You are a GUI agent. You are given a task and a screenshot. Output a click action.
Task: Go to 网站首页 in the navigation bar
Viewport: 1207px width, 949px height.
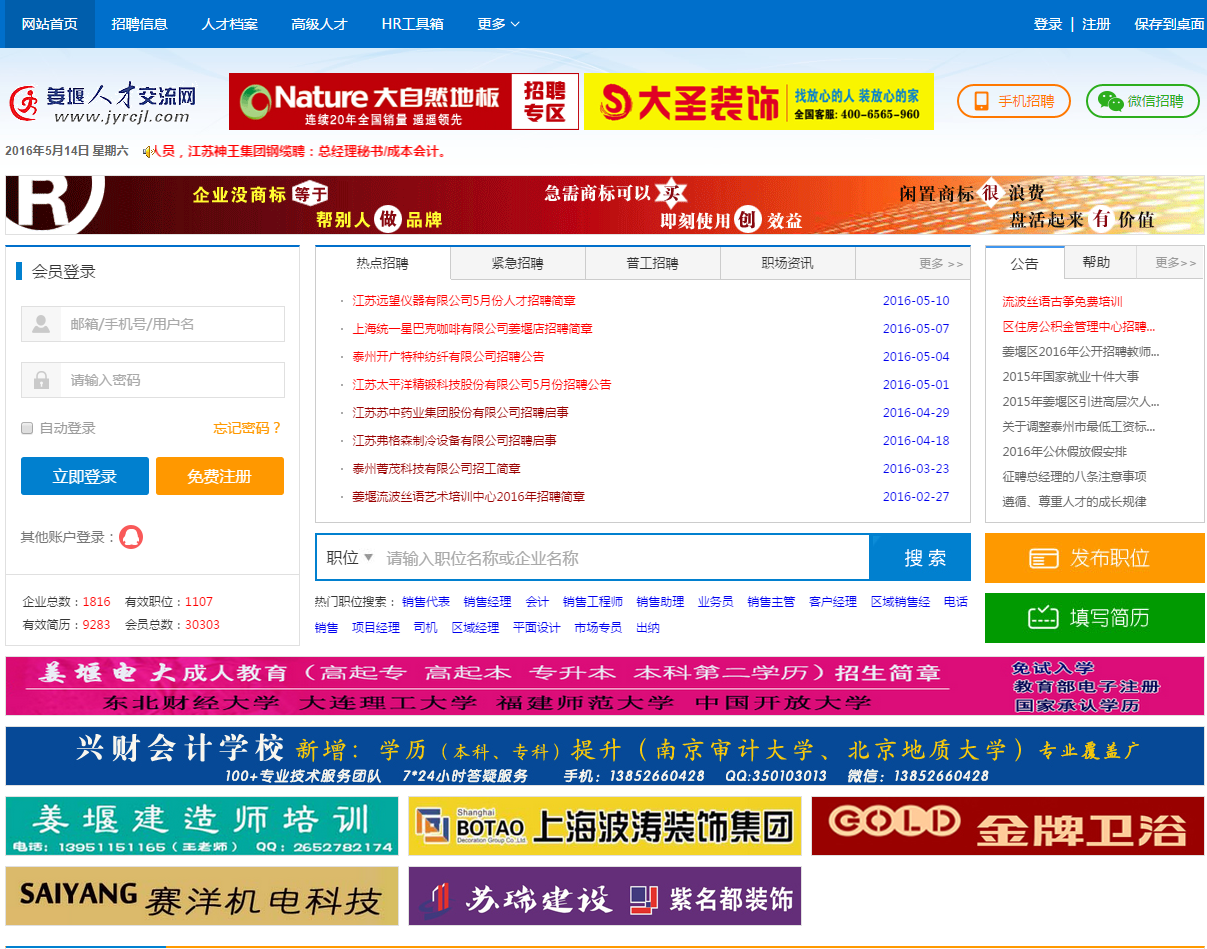point(50,24)
